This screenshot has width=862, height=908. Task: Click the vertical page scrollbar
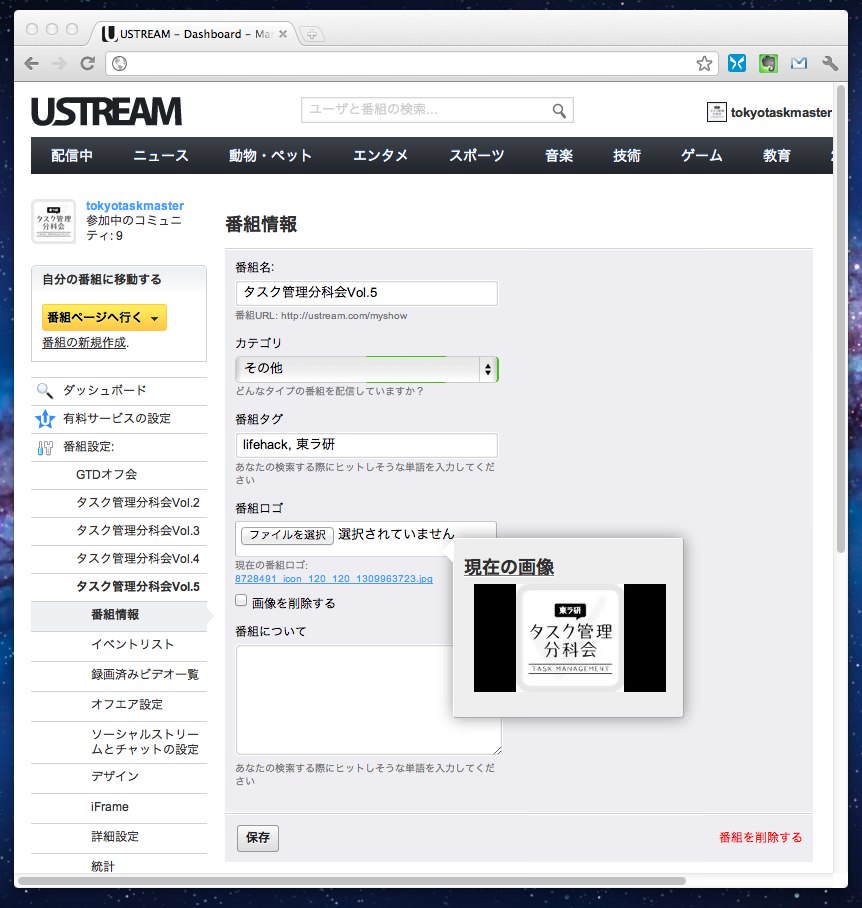tap(841, 318)
